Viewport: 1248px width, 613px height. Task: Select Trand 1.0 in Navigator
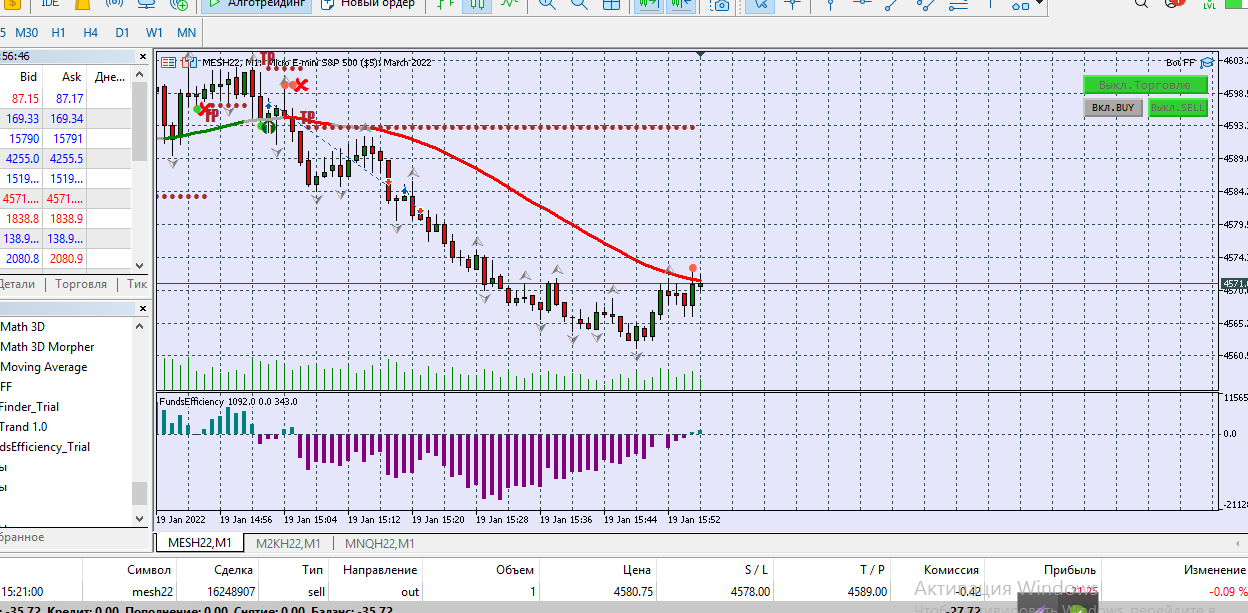click(x=23, y=427)
